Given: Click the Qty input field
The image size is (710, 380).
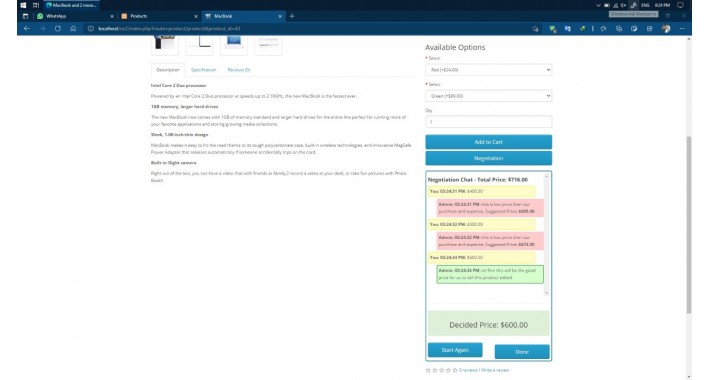Looking at the screenshot, I should click(489, 122).
